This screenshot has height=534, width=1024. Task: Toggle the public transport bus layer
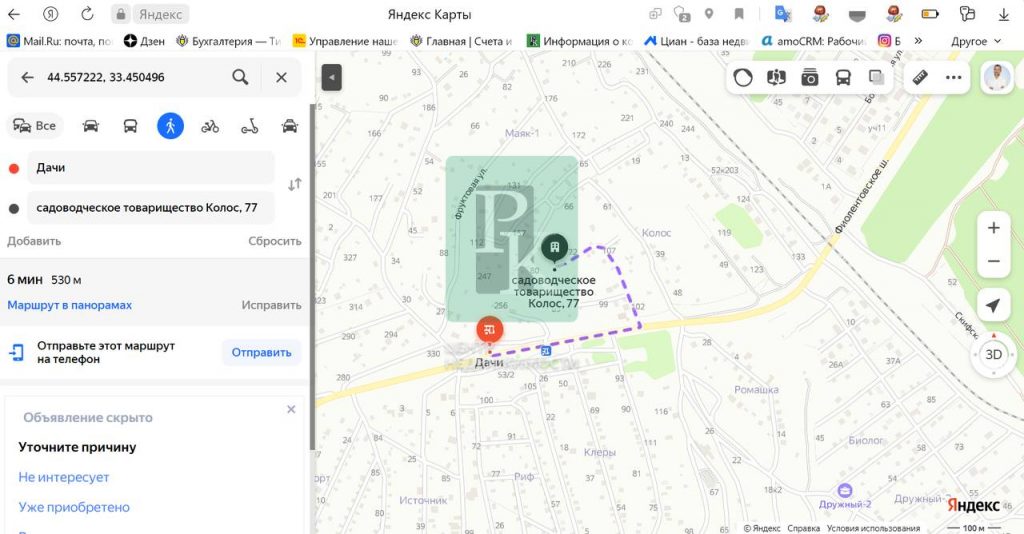(843, 78)
